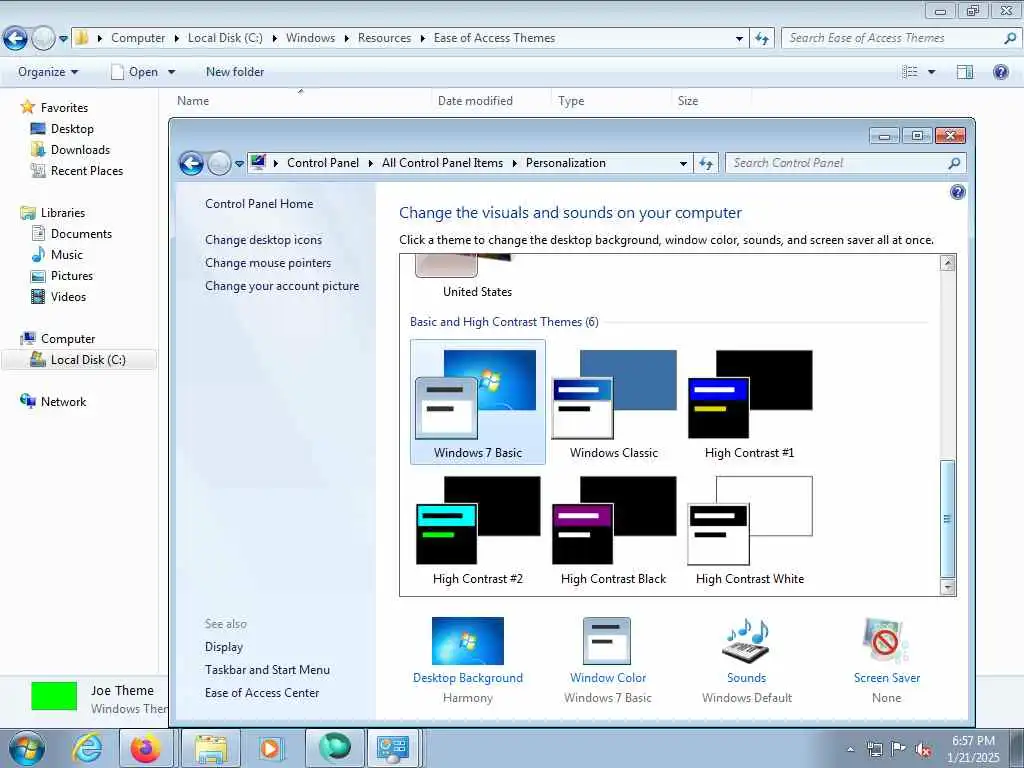
Task: Click Forward arrow in Personalization window
Action: [x=219, y=163]
